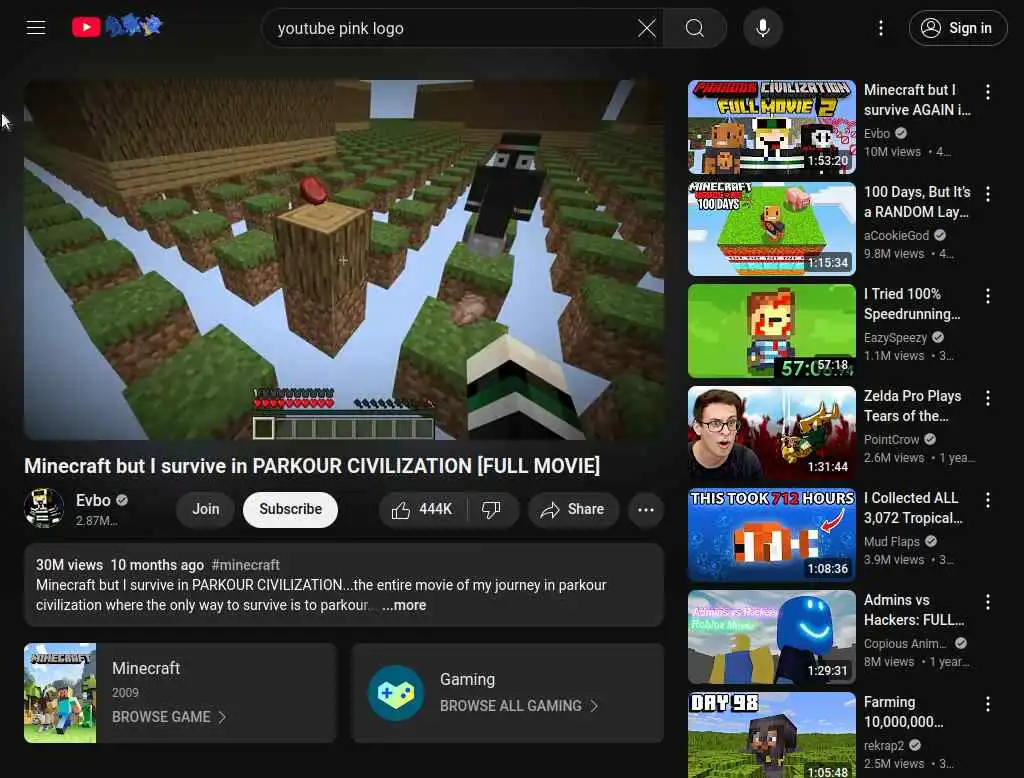Screen dimensions: 1024x778
Task: Open 'Admins vs Hackers: FULL' title
Action: pyautogui.click(x=914, y=609)
